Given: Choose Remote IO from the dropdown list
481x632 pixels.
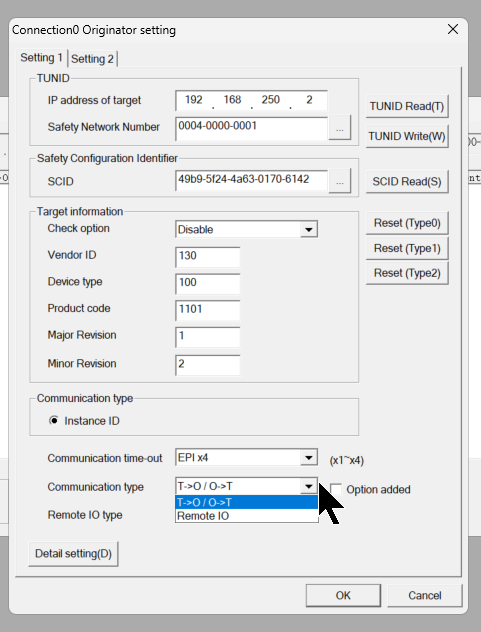Looking at the screenshot, I should point(247,516).
